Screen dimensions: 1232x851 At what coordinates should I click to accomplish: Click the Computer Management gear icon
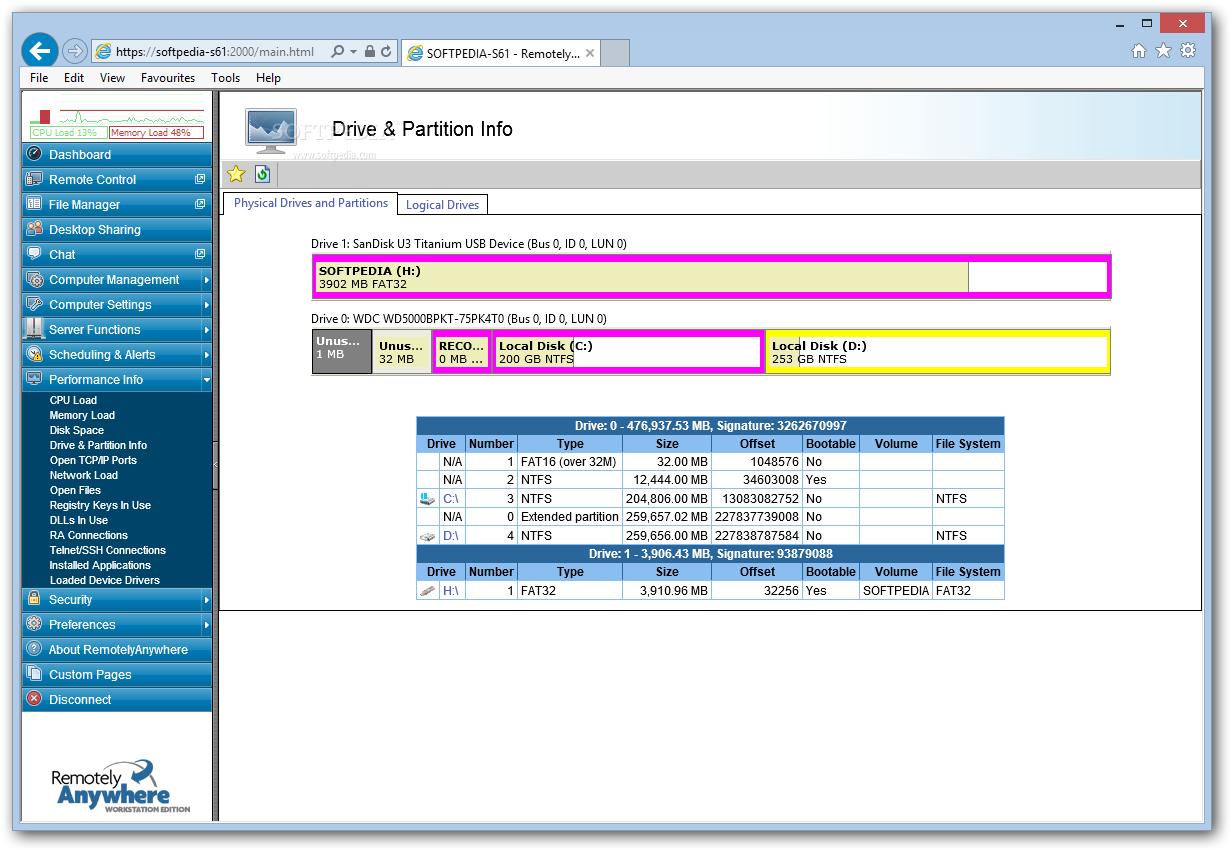click(x=34, y=279)
